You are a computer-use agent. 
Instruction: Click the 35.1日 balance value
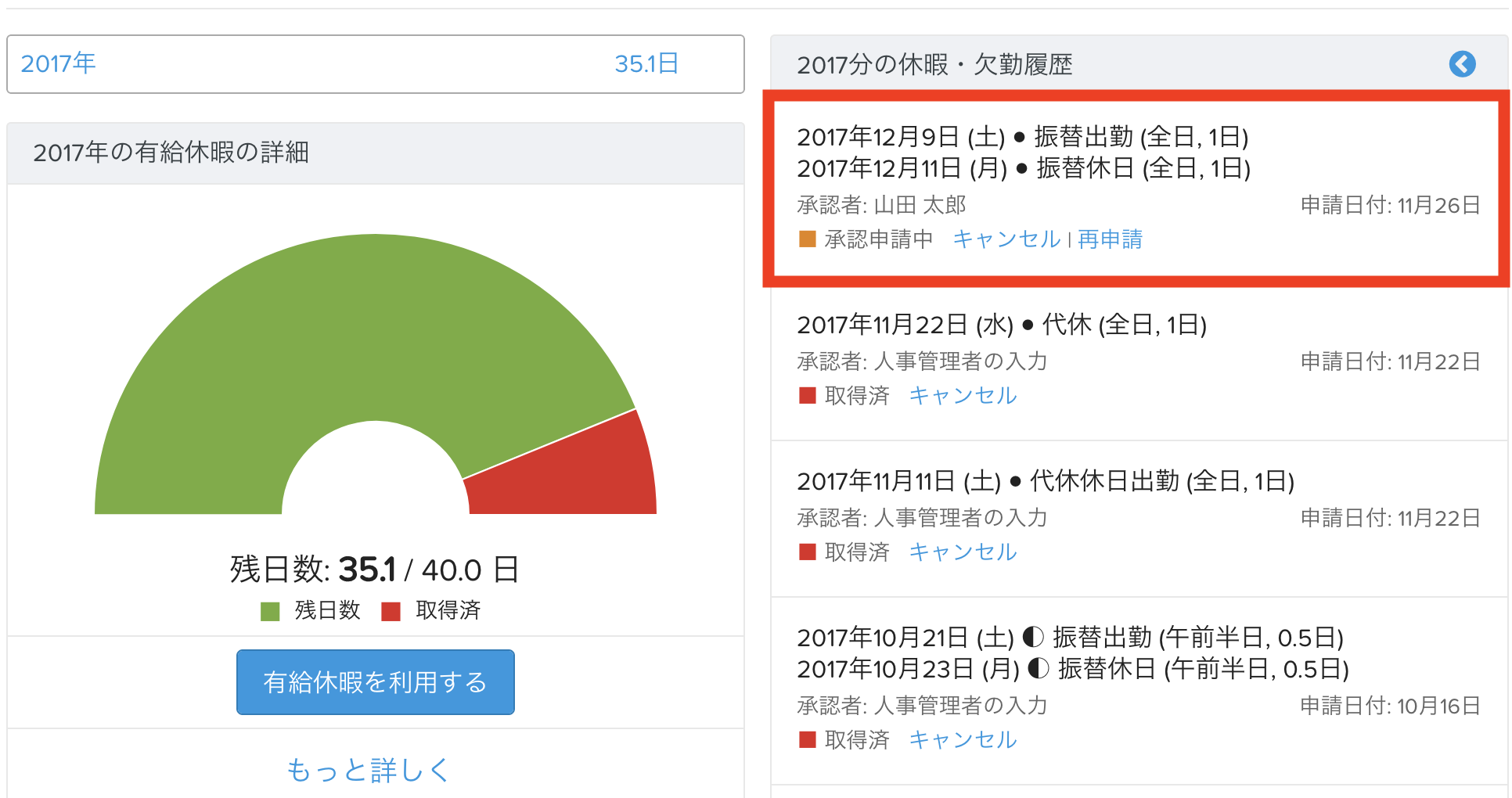646,63
